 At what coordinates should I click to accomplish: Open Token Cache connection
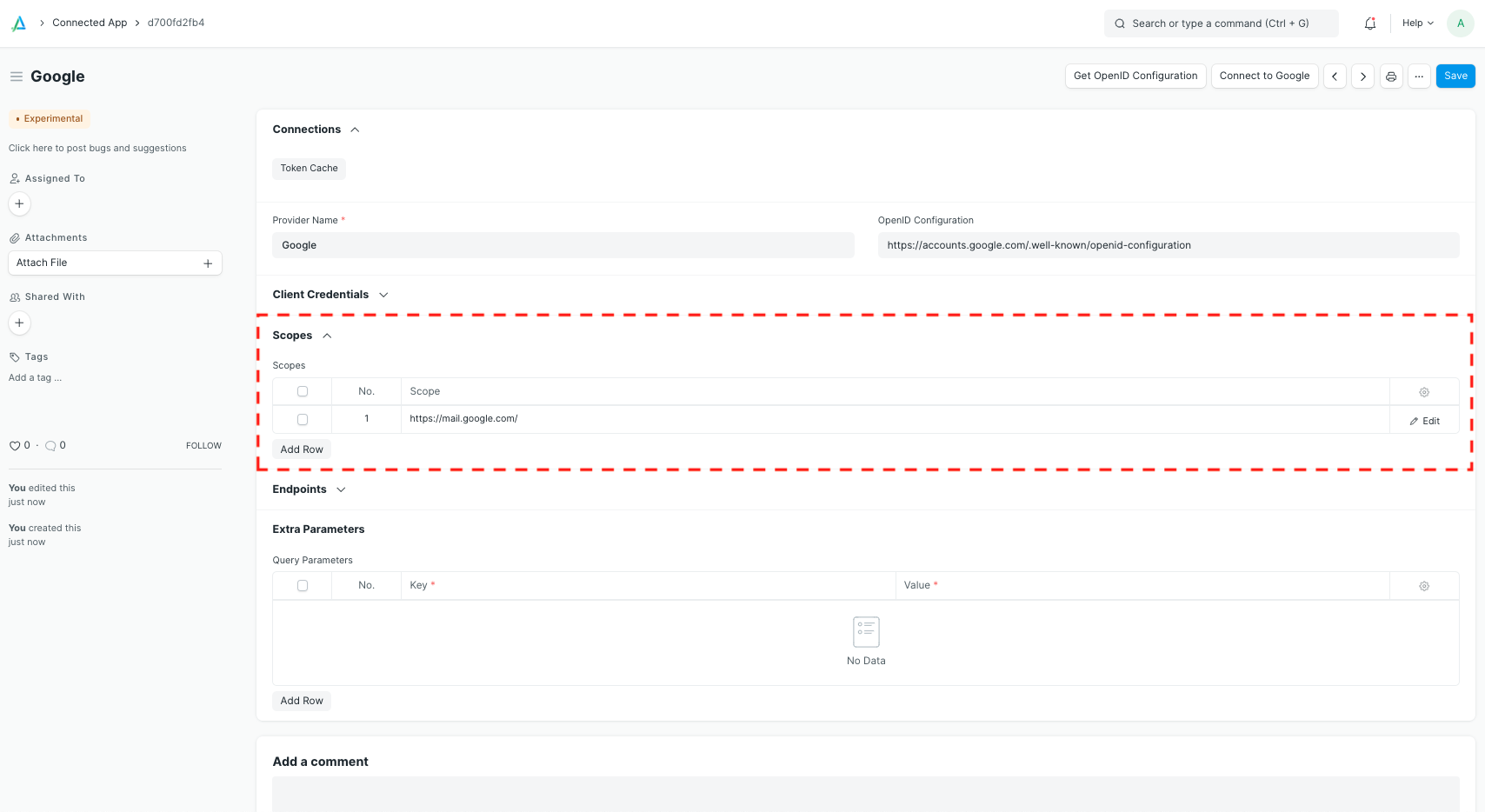[309, 169]
